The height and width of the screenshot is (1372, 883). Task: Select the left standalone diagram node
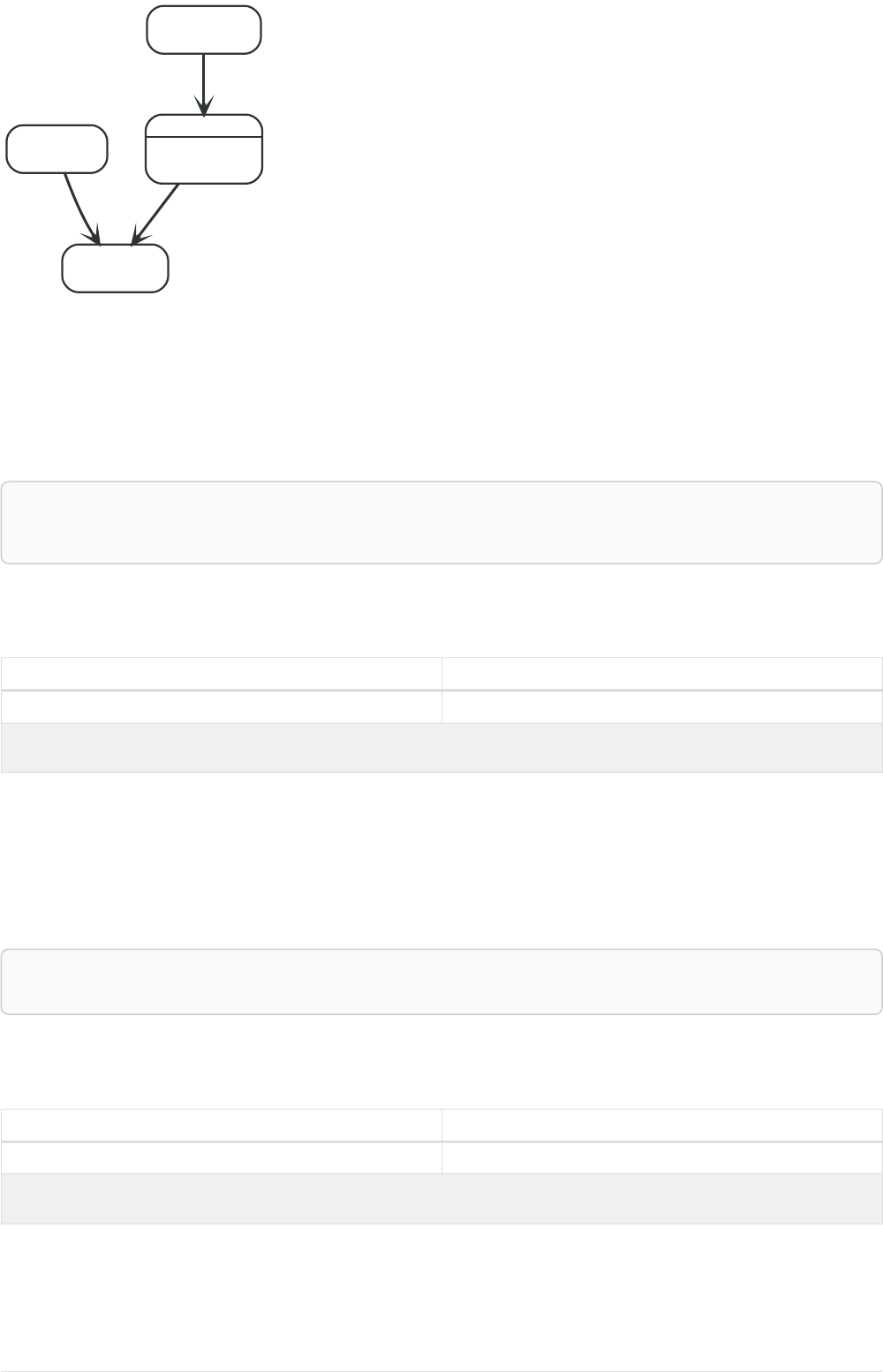pos(57,148)
